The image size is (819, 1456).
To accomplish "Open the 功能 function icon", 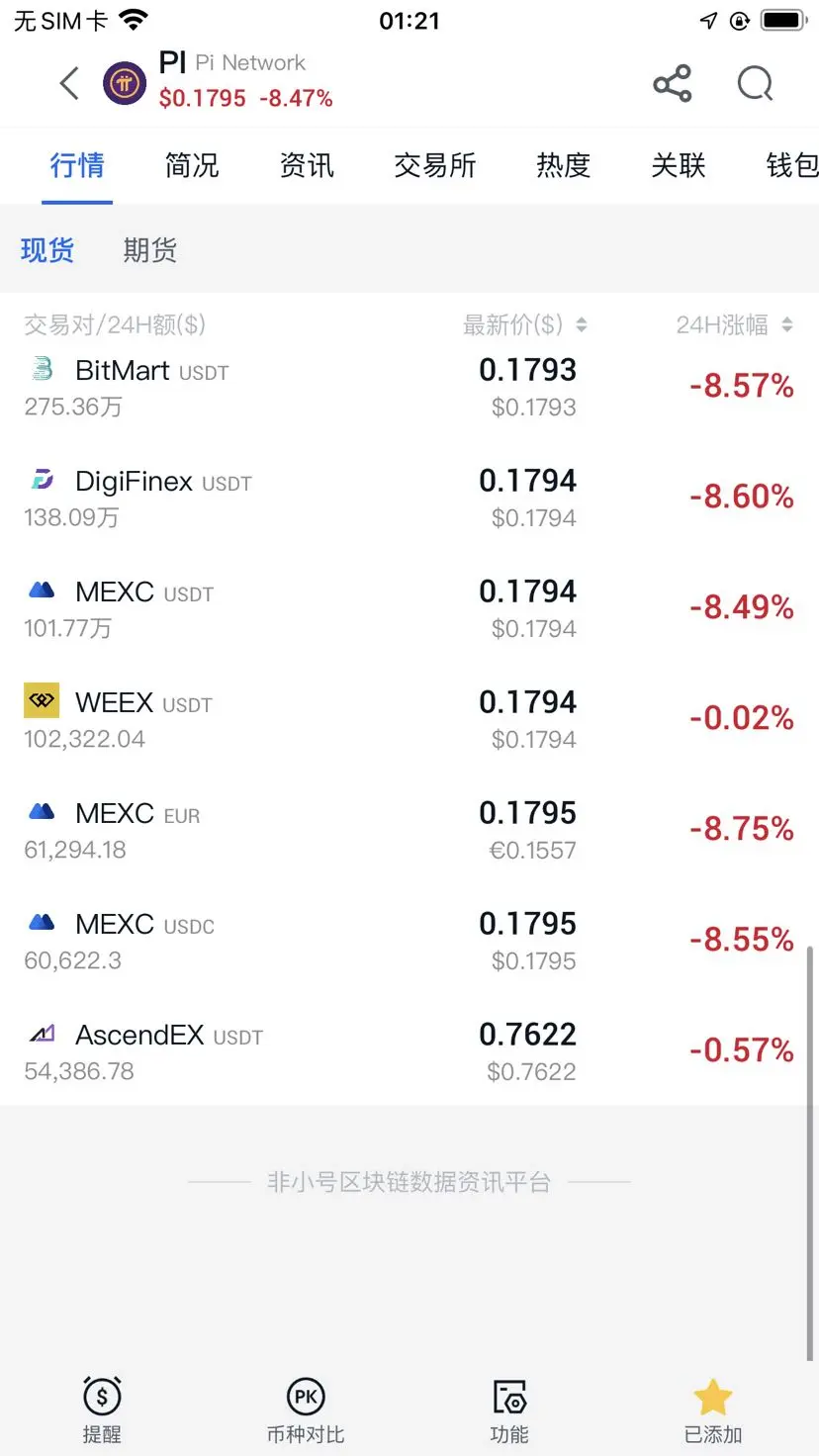I will click(509, 1397).
